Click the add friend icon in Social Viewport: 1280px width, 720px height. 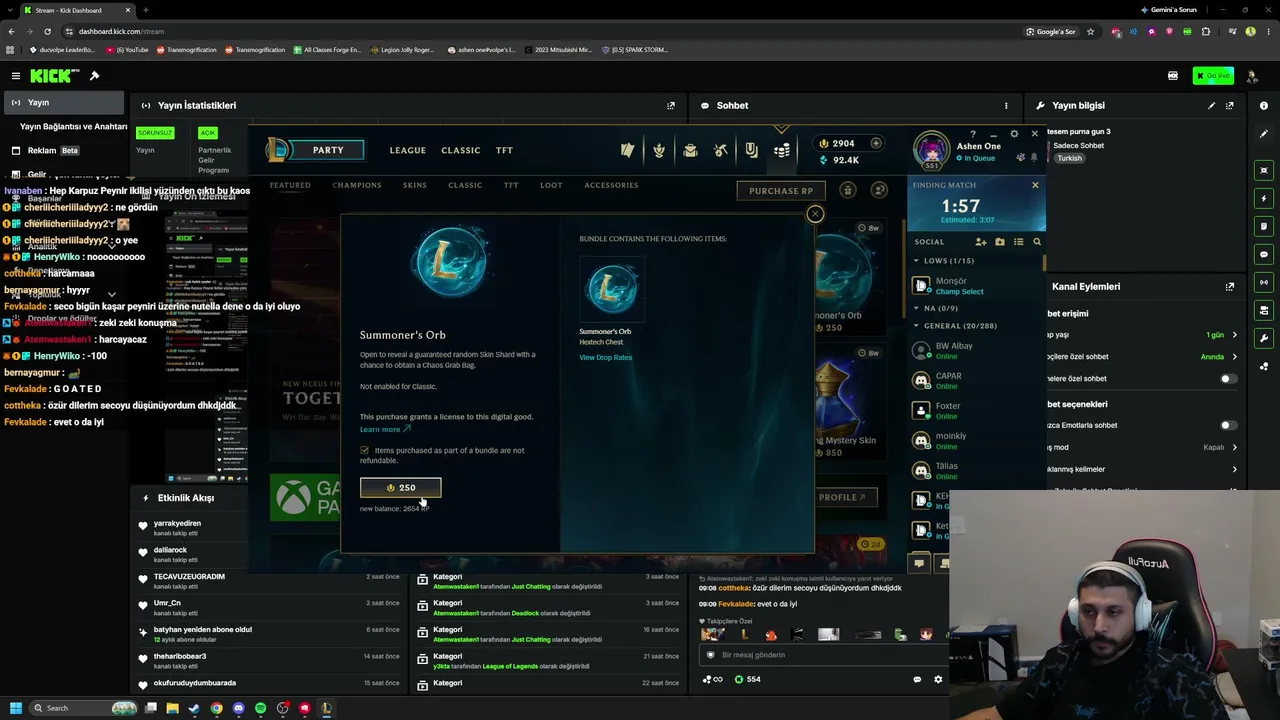(x=981, y=242)
